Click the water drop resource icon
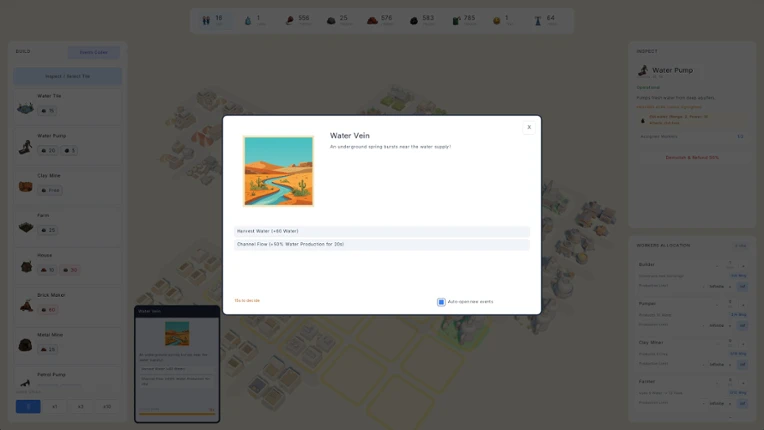The height and width of the screenshot is (430, 764). point(248,20)
